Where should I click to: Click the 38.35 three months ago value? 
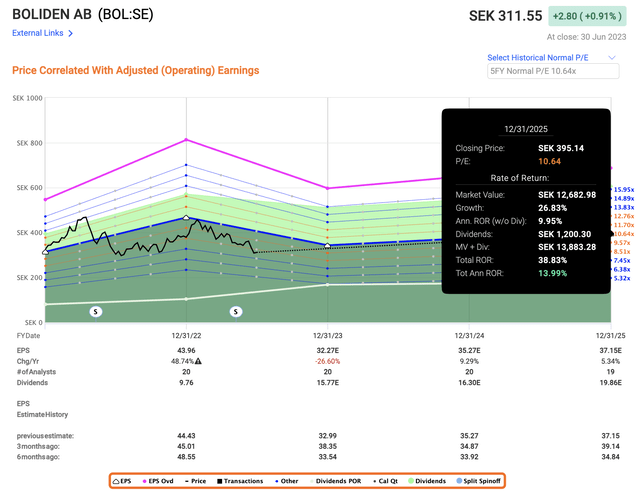(327, 446)
